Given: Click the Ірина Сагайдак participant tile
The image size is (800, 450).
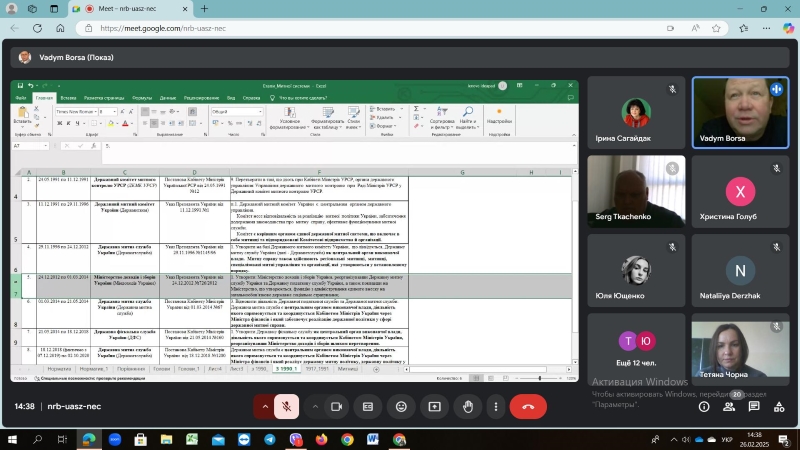Looking at the screenshot, I should 636,112.
